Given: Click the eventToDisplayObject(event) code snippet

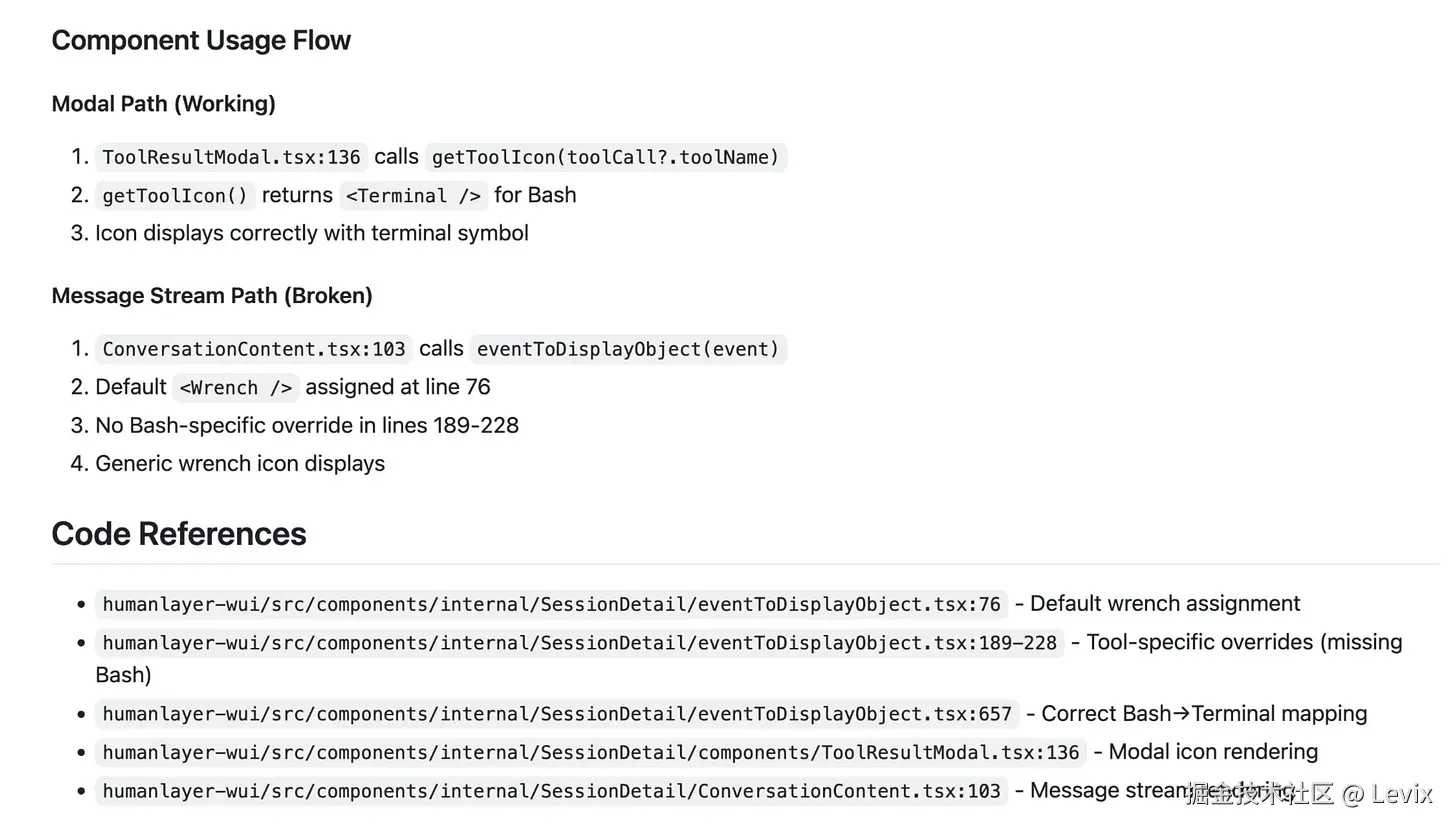Looking at the screenshot, I should [628, 349].
